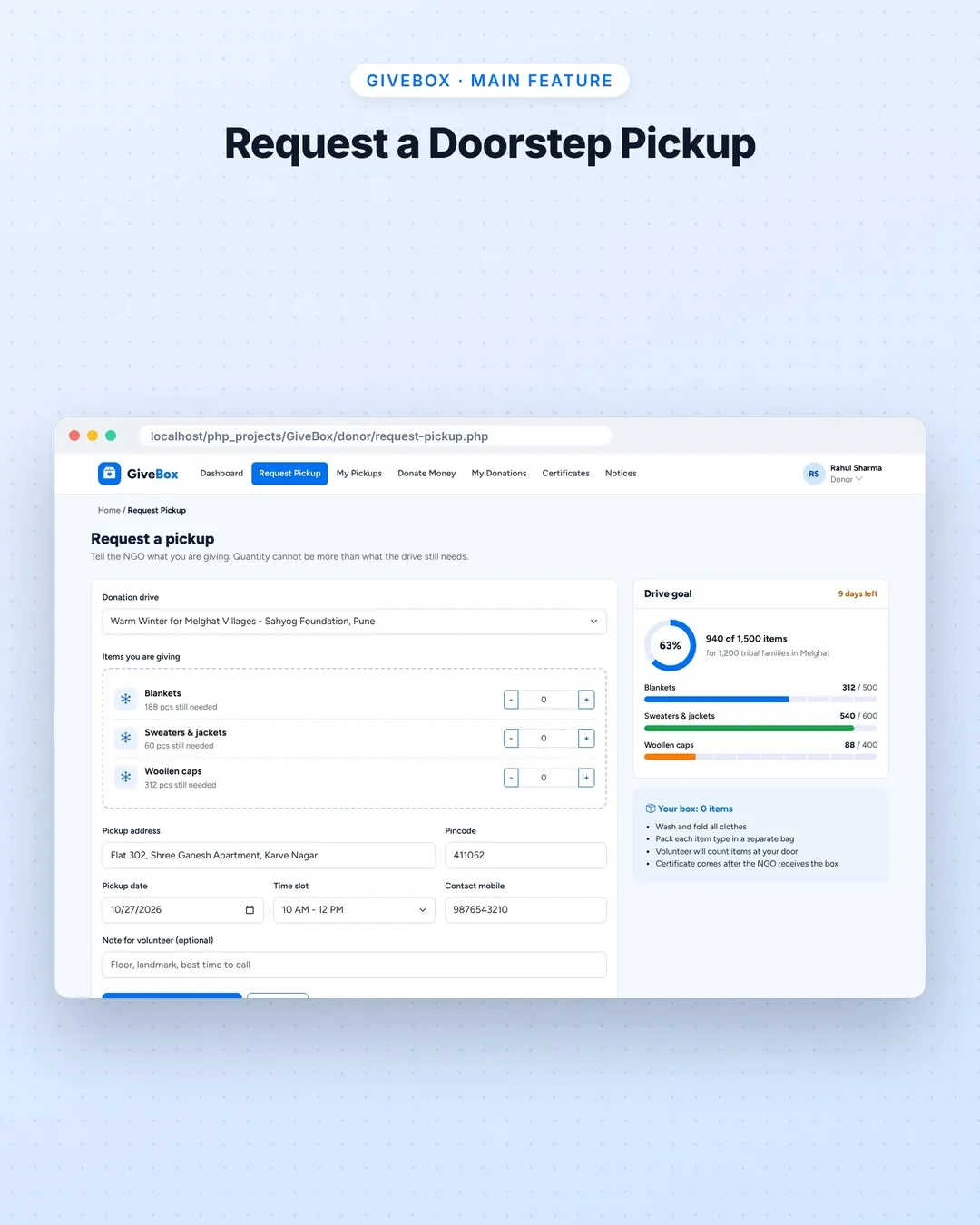This screenshot has height=1225, width=980.
Task: Click the 'Wash and fold all clothes' tip
Action: coord(701,827)
